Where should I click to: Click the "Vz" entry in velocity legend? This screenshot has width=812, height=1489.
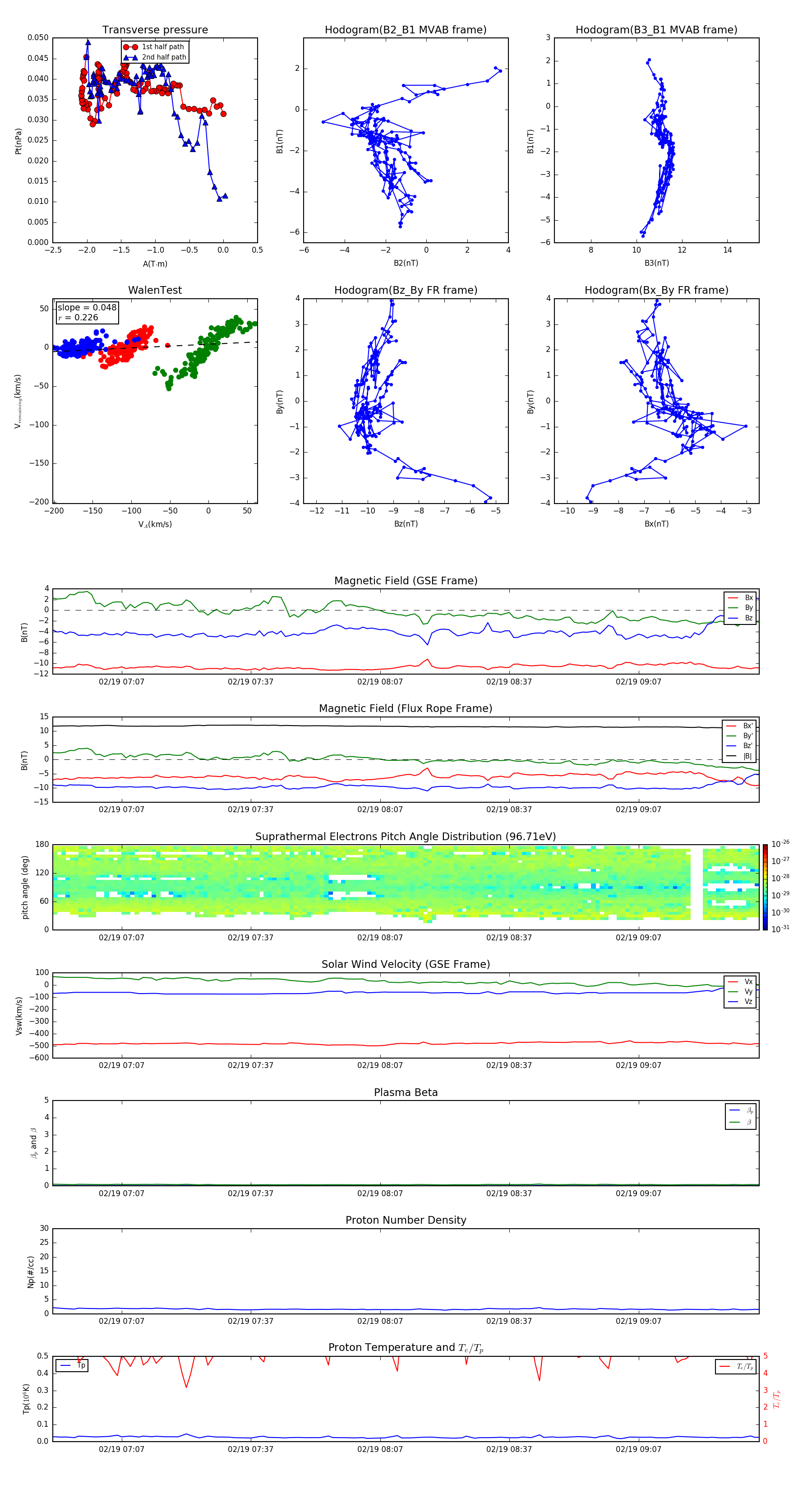(740, 1002)
